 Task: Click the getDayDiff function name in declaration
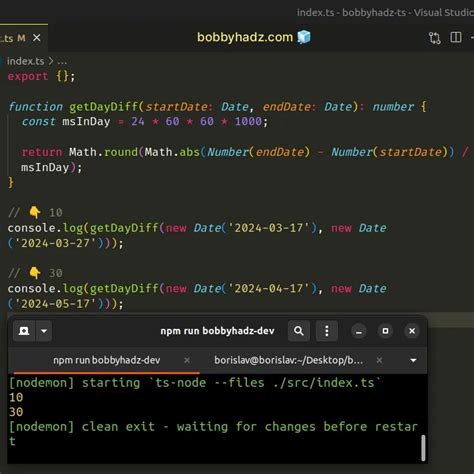[103, 107]
